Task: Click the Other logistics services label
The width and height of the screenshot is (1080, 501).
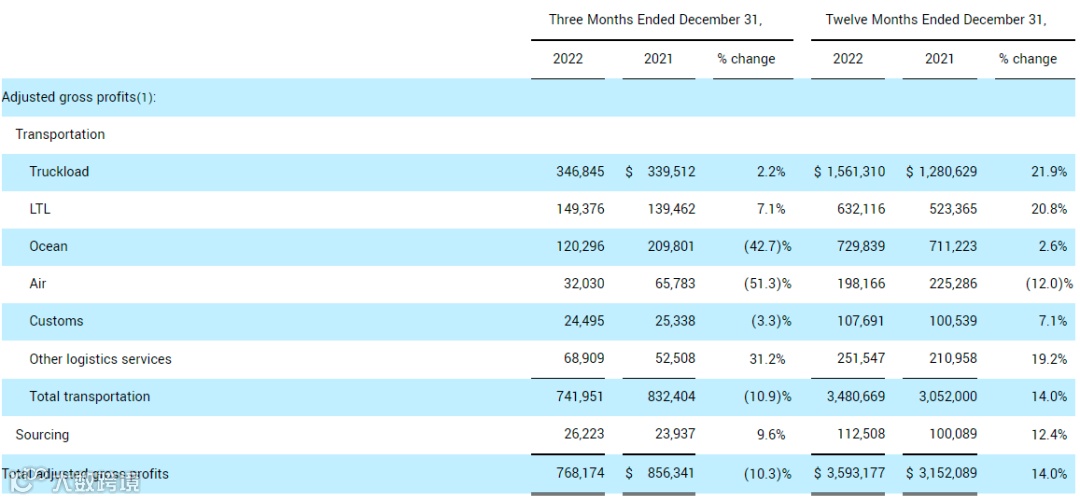Action: [100, 359]
